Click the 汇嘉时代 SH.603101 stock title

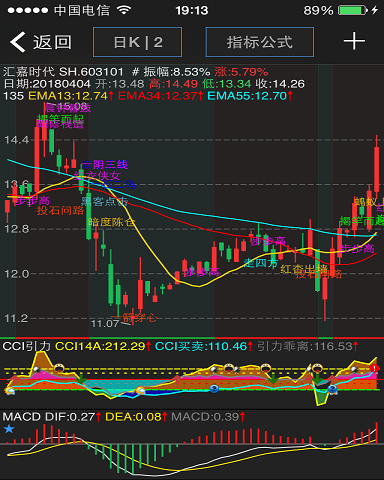tap(63, 72)
